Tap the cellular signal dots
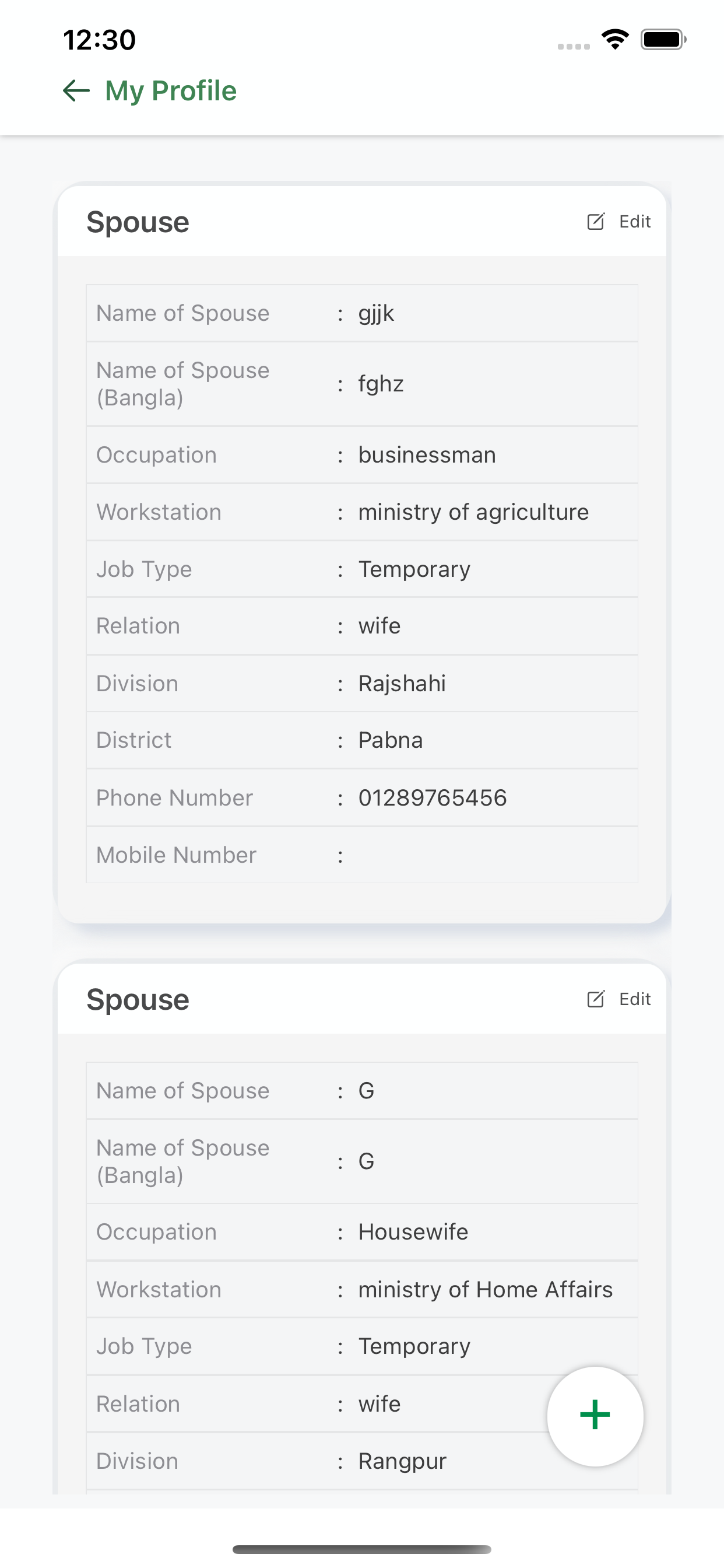This screenshot has width=724, height=1568. point(573,46)
